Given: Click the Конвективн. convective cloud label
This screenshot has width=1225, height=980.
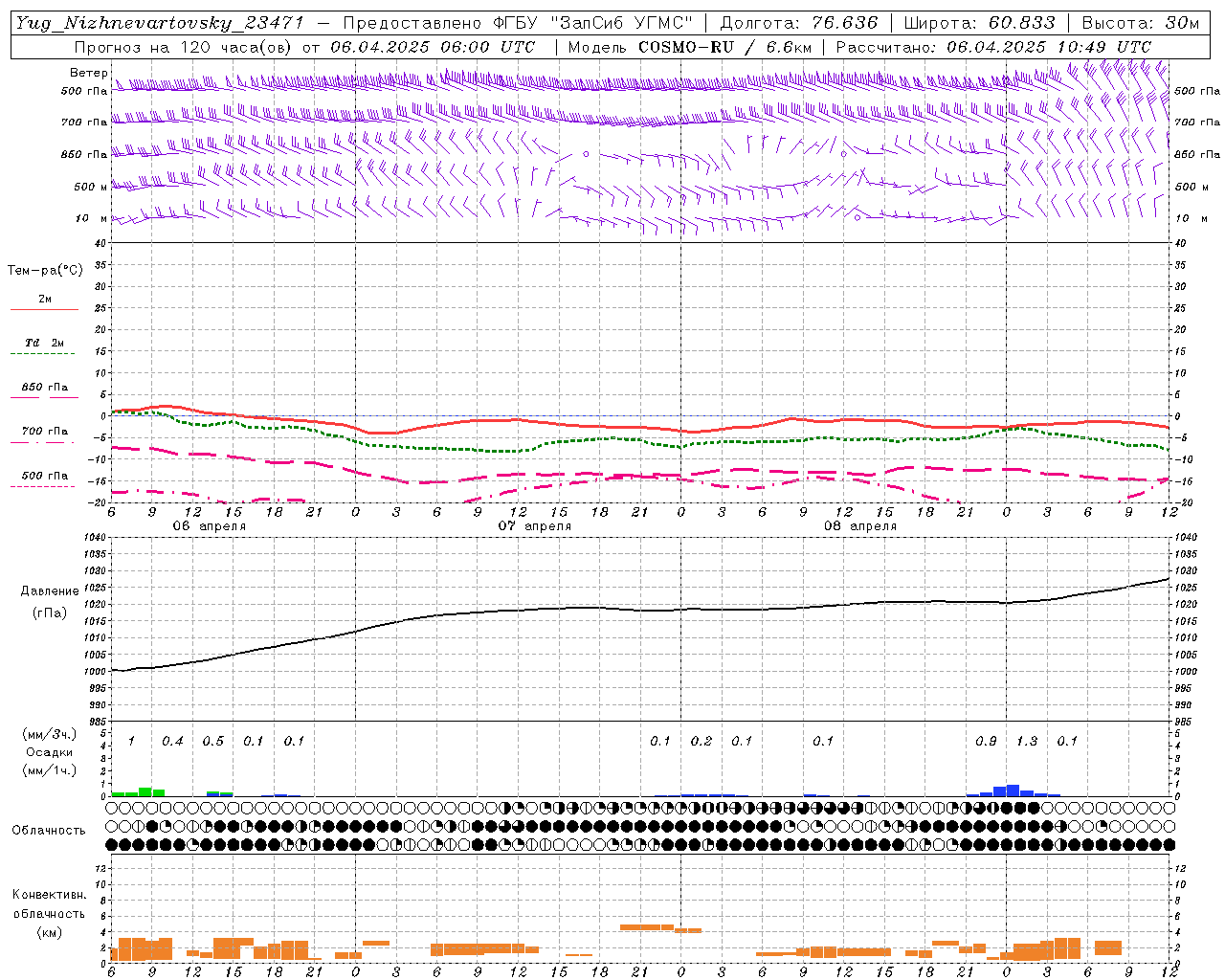Looking at the screenshot, I should point(49,895).
